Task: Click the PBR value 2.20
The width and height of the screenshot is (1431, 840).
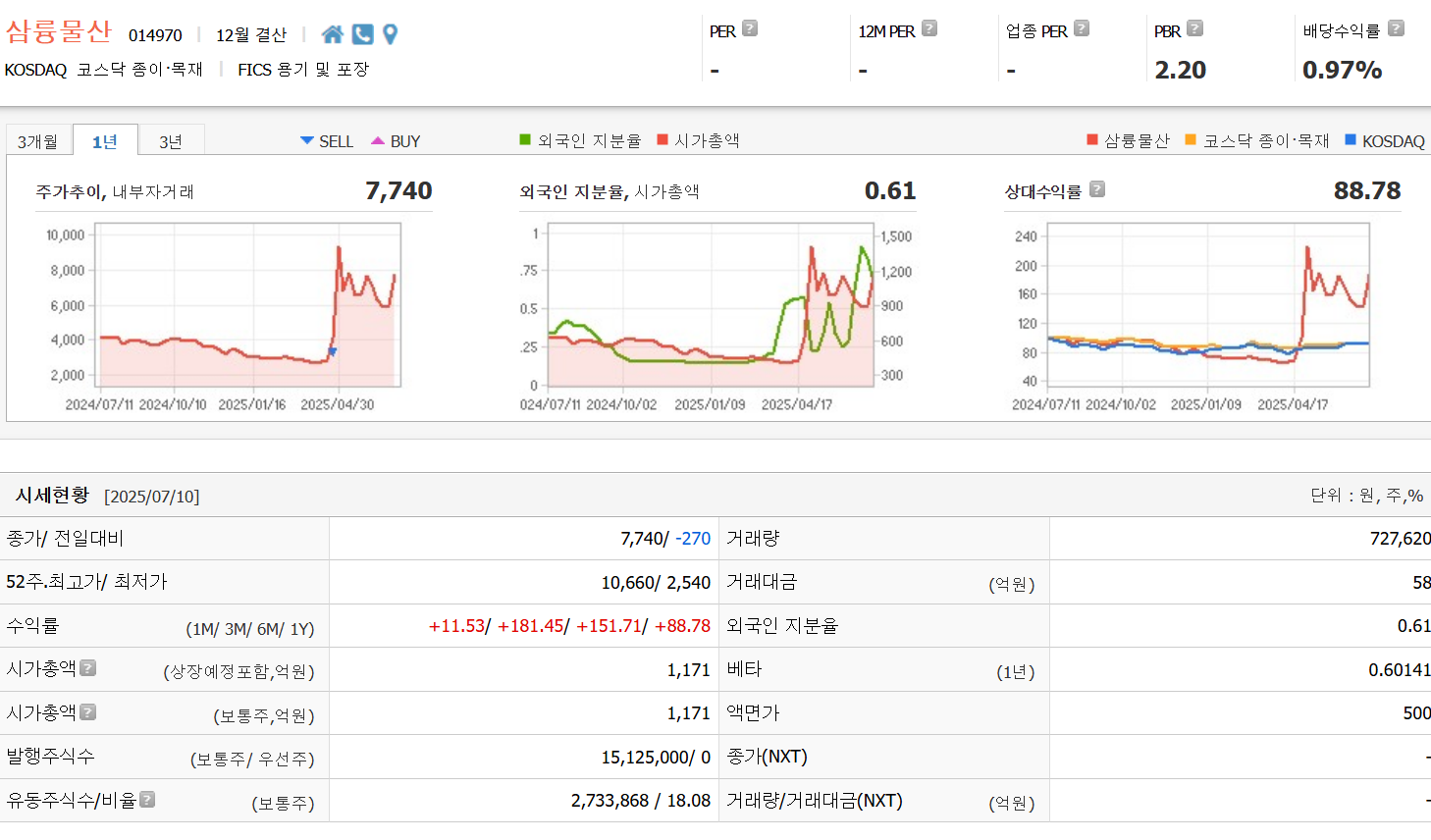Action: (x=1181, y=70)
